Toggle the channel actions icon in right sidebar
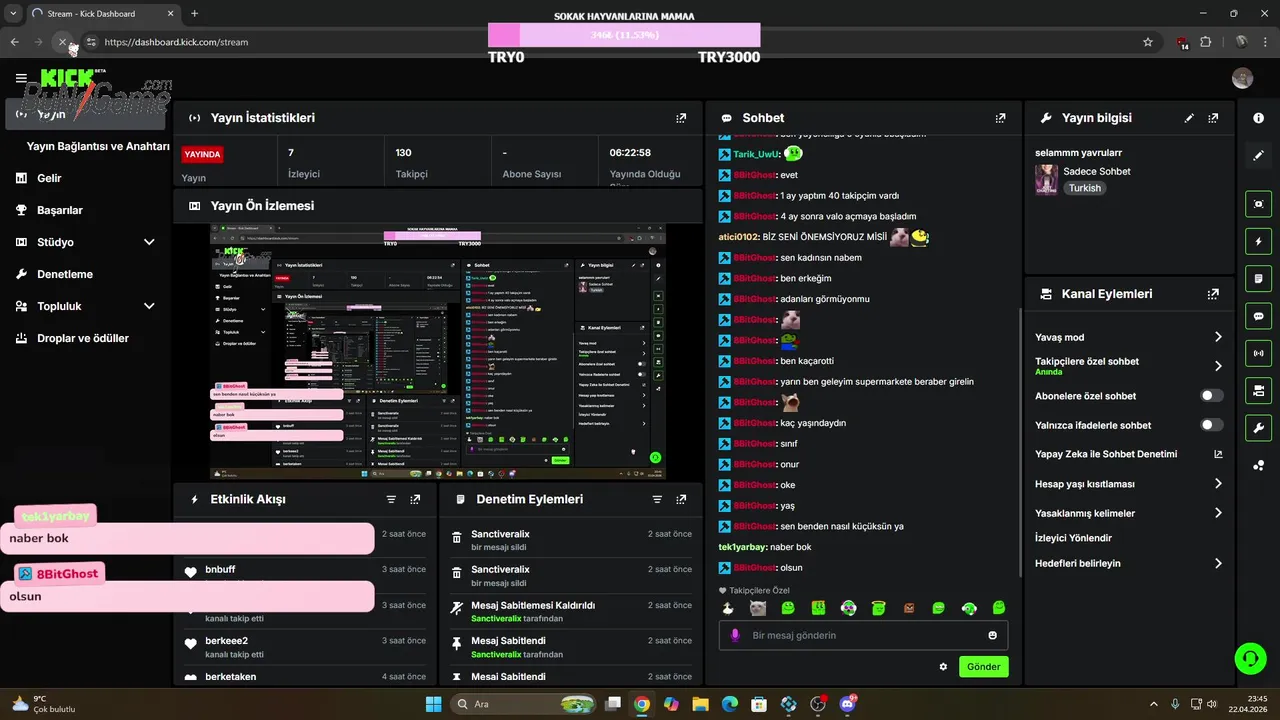Screen dimensions: 1280x720 point(1258,389)
